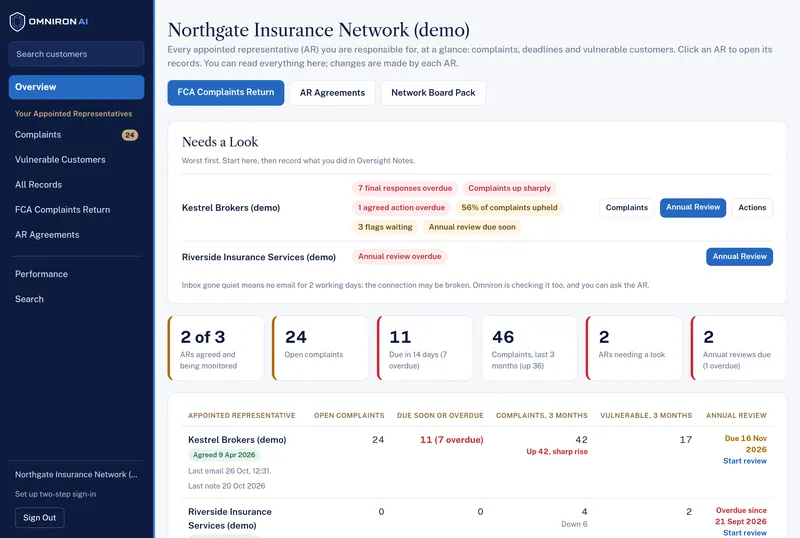
Task: Click 'Up 42, sharp rise' text
Action: [x=557, y=452]
